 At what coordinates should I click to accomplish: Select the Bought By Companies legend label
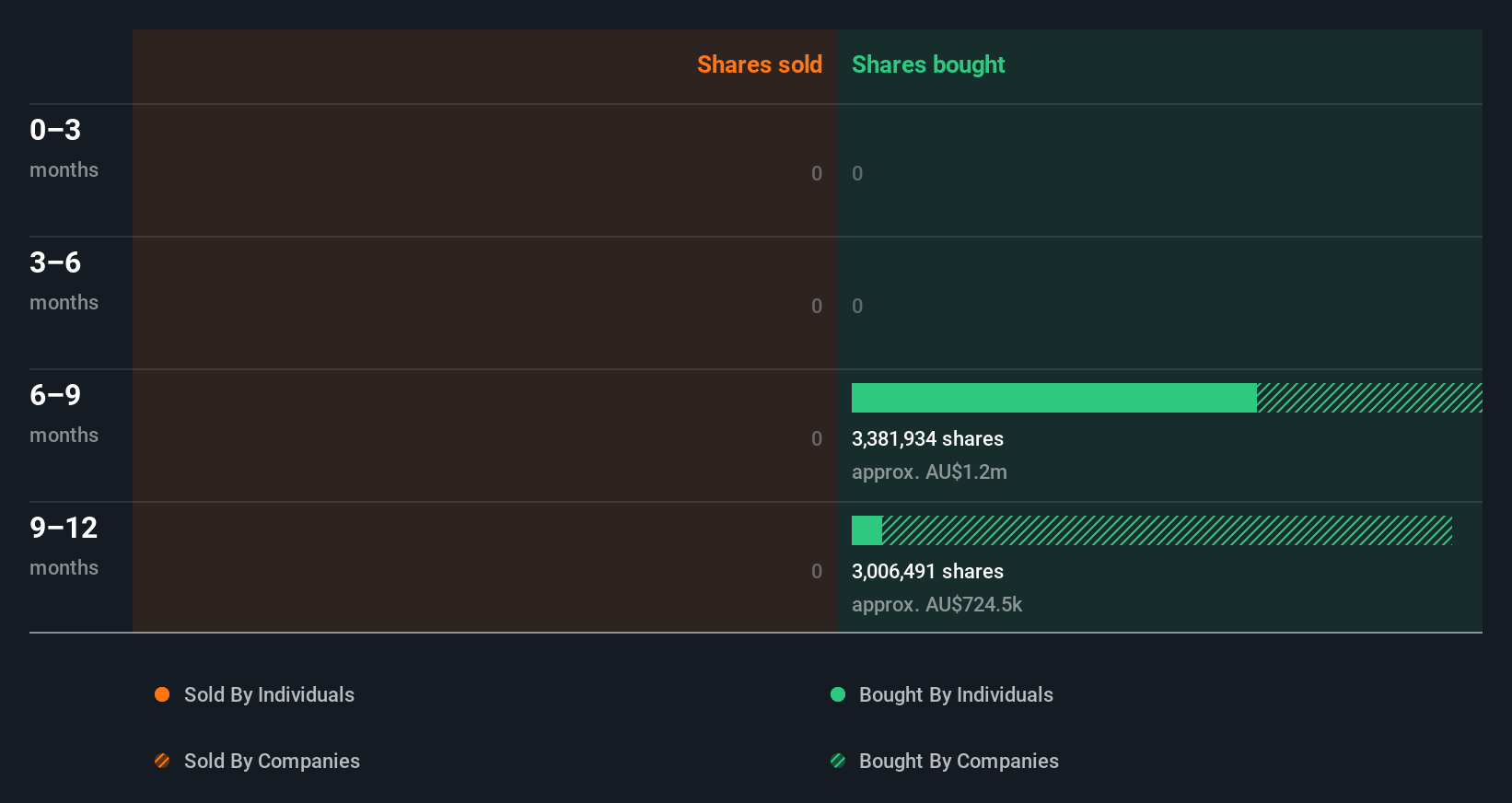(959, 761)
